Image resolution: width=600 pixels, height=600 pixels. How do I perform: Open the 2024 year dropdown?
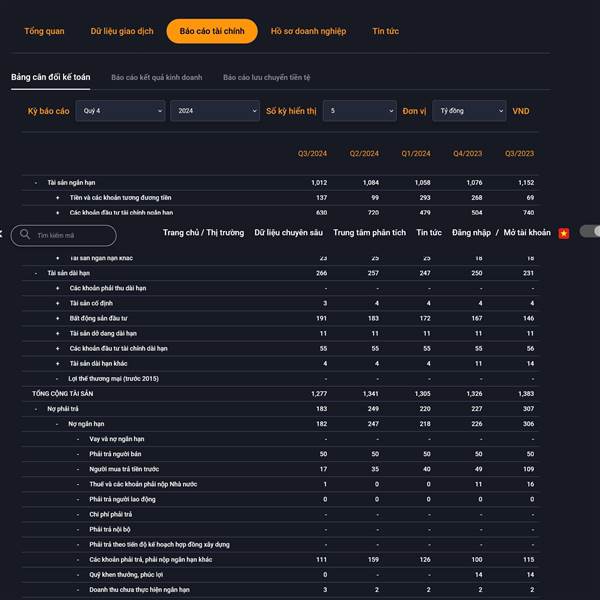215,111
